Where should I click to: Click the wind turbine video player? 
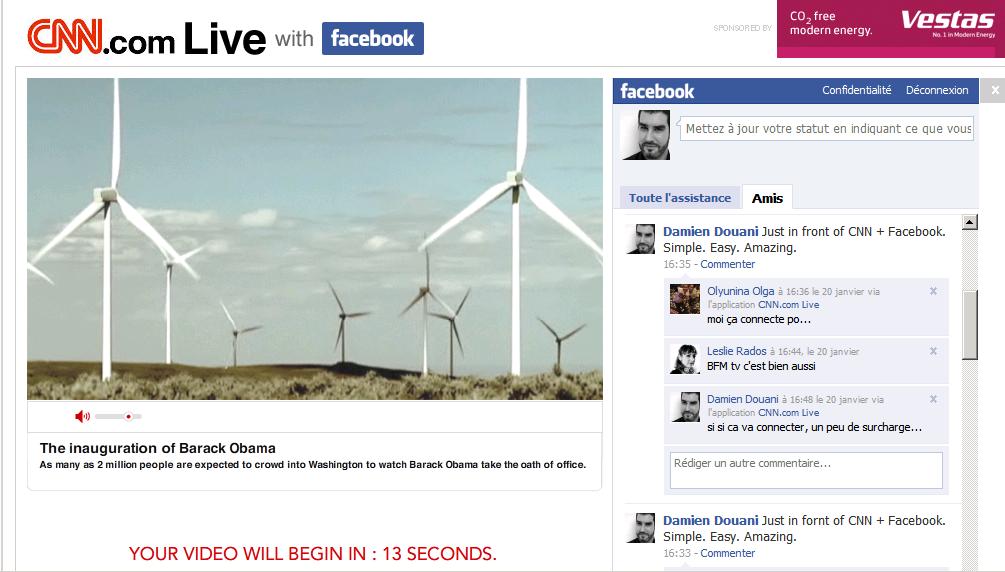tap(315, 239)
